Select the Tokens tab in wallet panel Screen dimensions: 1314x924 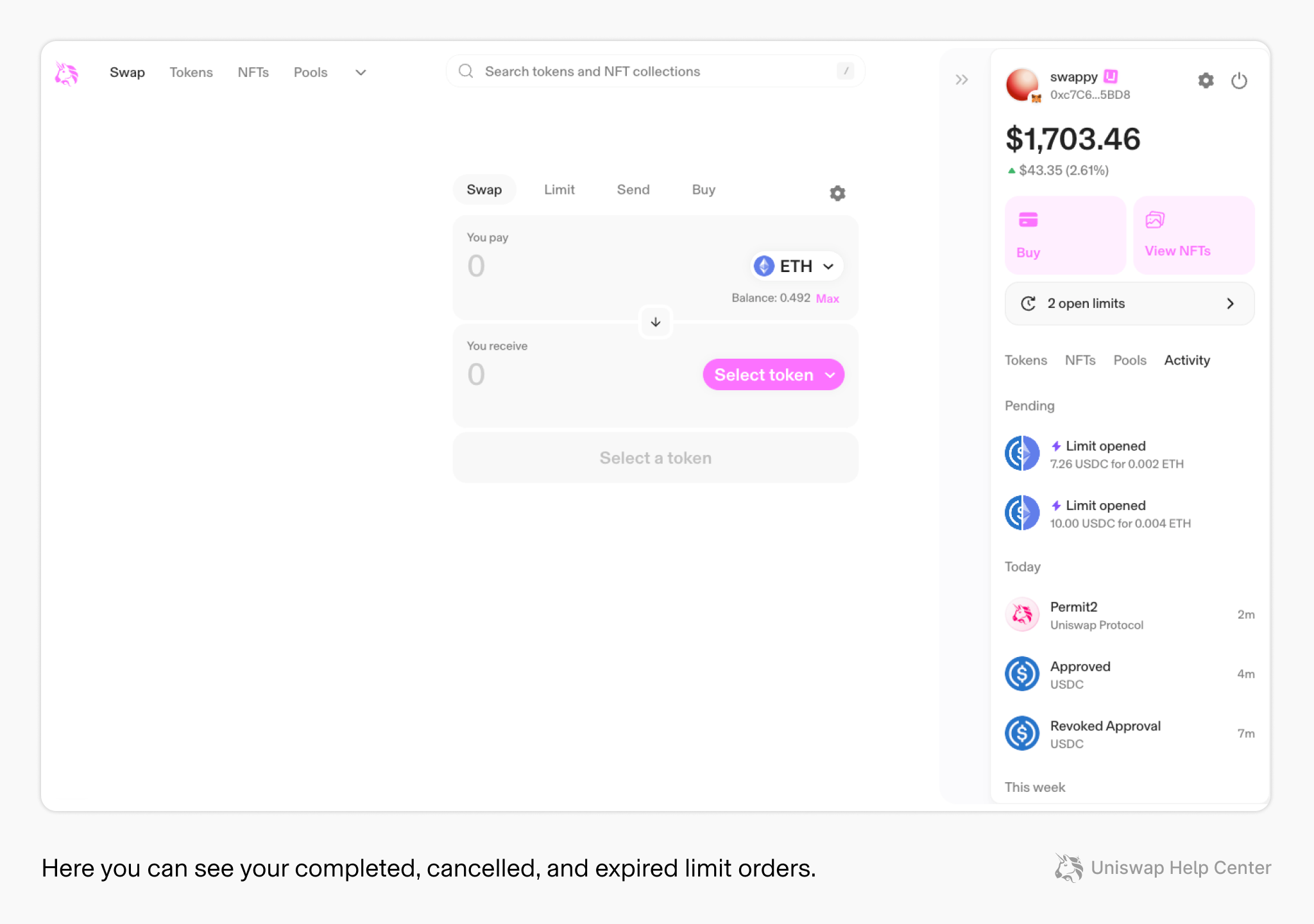point(1025,361)
